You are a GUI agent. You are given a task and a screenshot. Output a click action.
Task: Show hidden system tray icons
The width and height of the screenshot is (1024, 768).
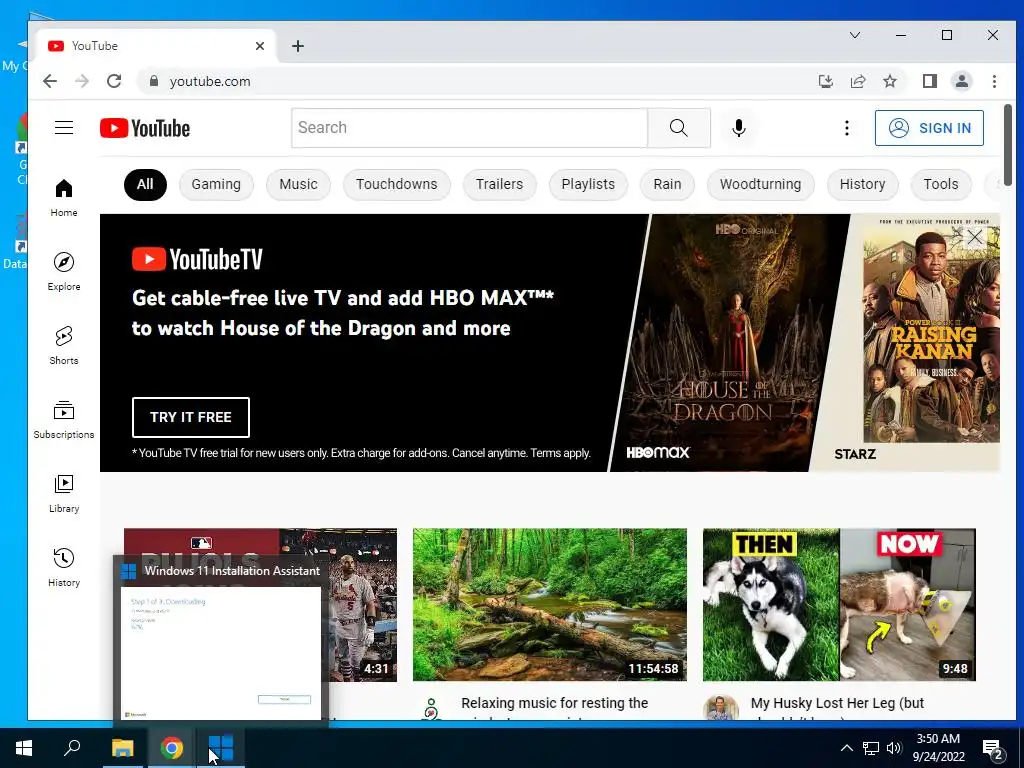(846, 748)
